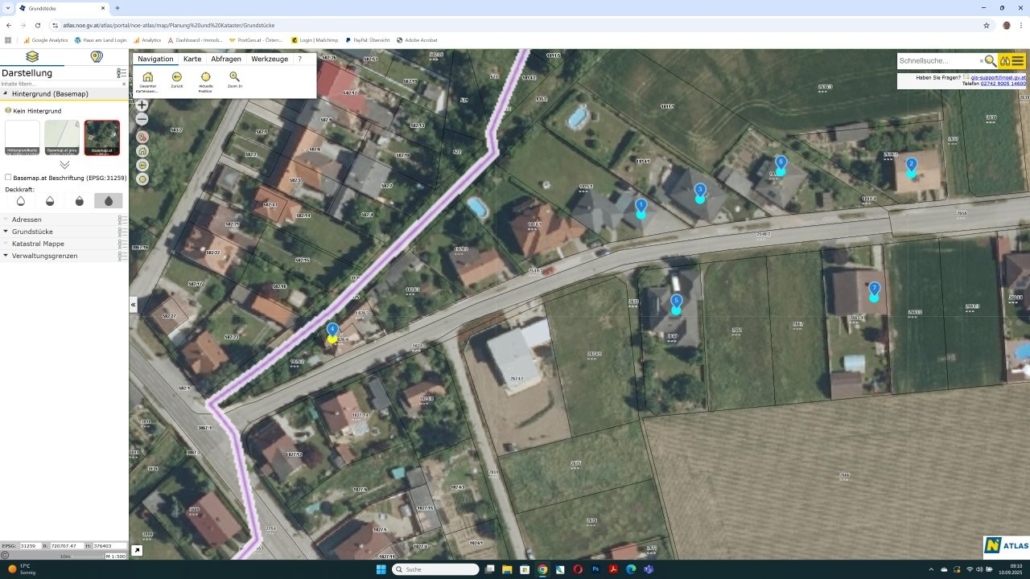The image size is (1030, 579).
Task: Set Deckkraft to the full-drop opacity level
Action: pos(108,201)
